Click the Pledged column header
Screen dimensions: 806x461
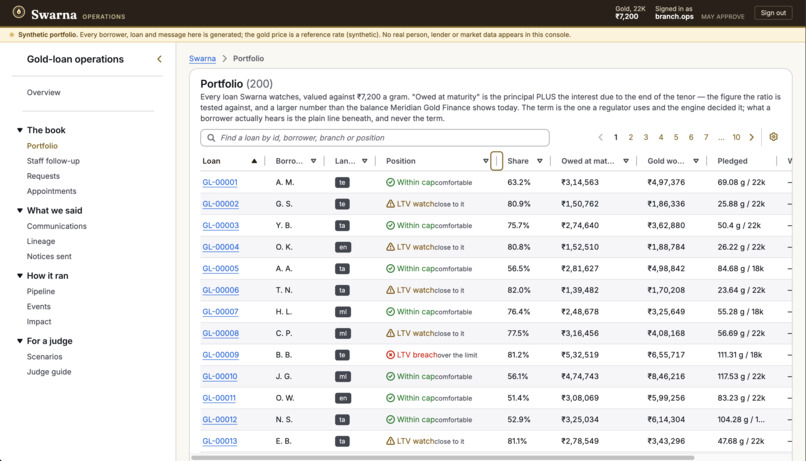click(x=732, y=161)
